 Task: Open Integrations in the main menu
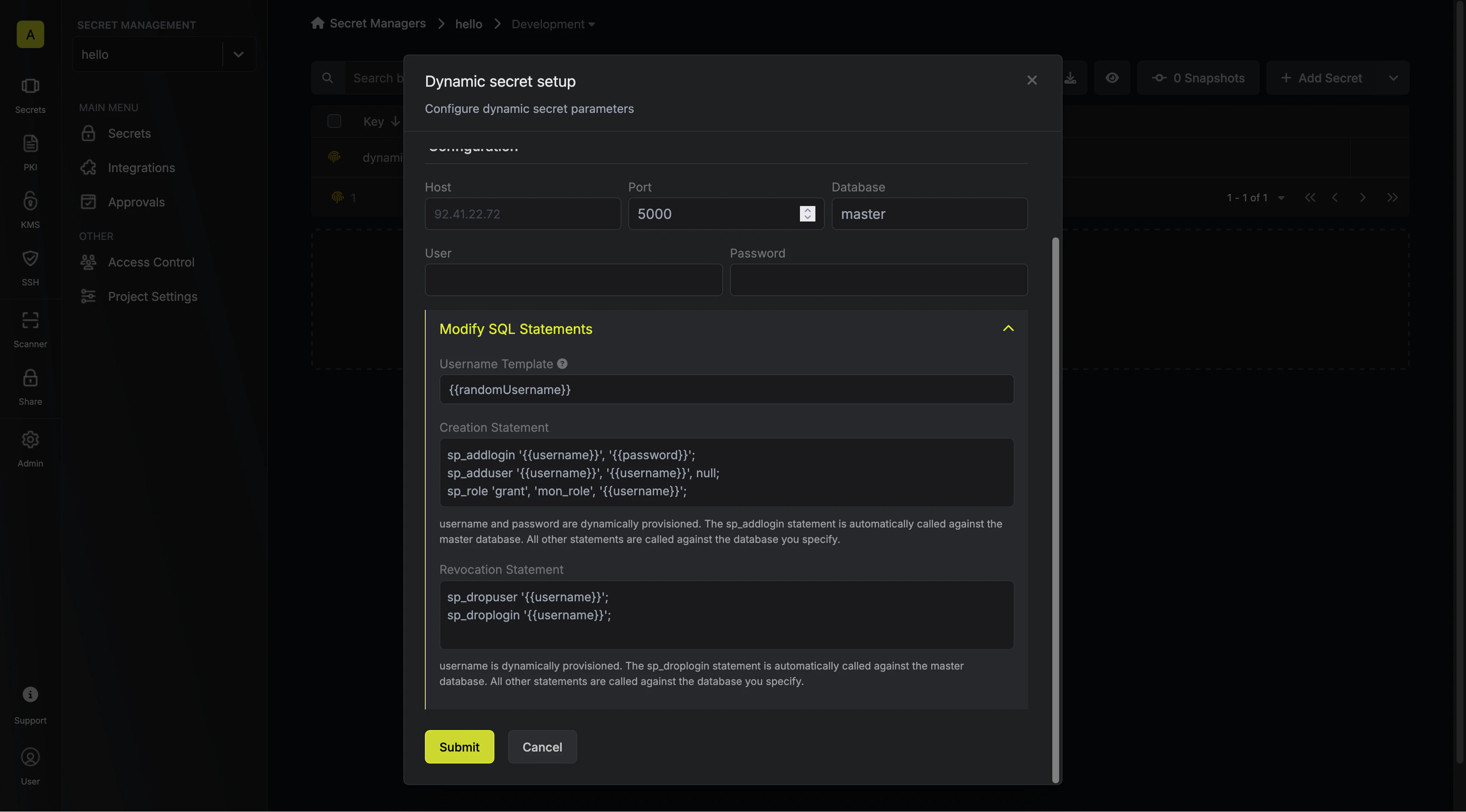pos(141,167)
